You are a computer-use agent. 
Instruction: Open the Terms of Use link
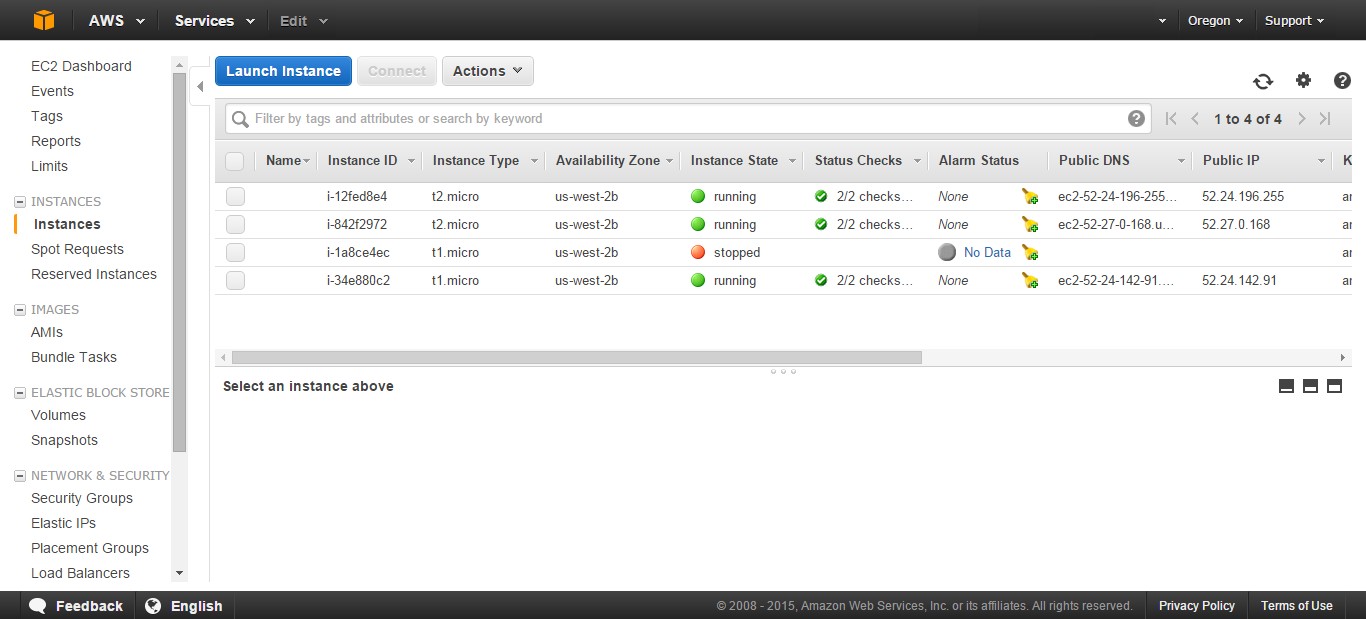[x=1296, y=606]
